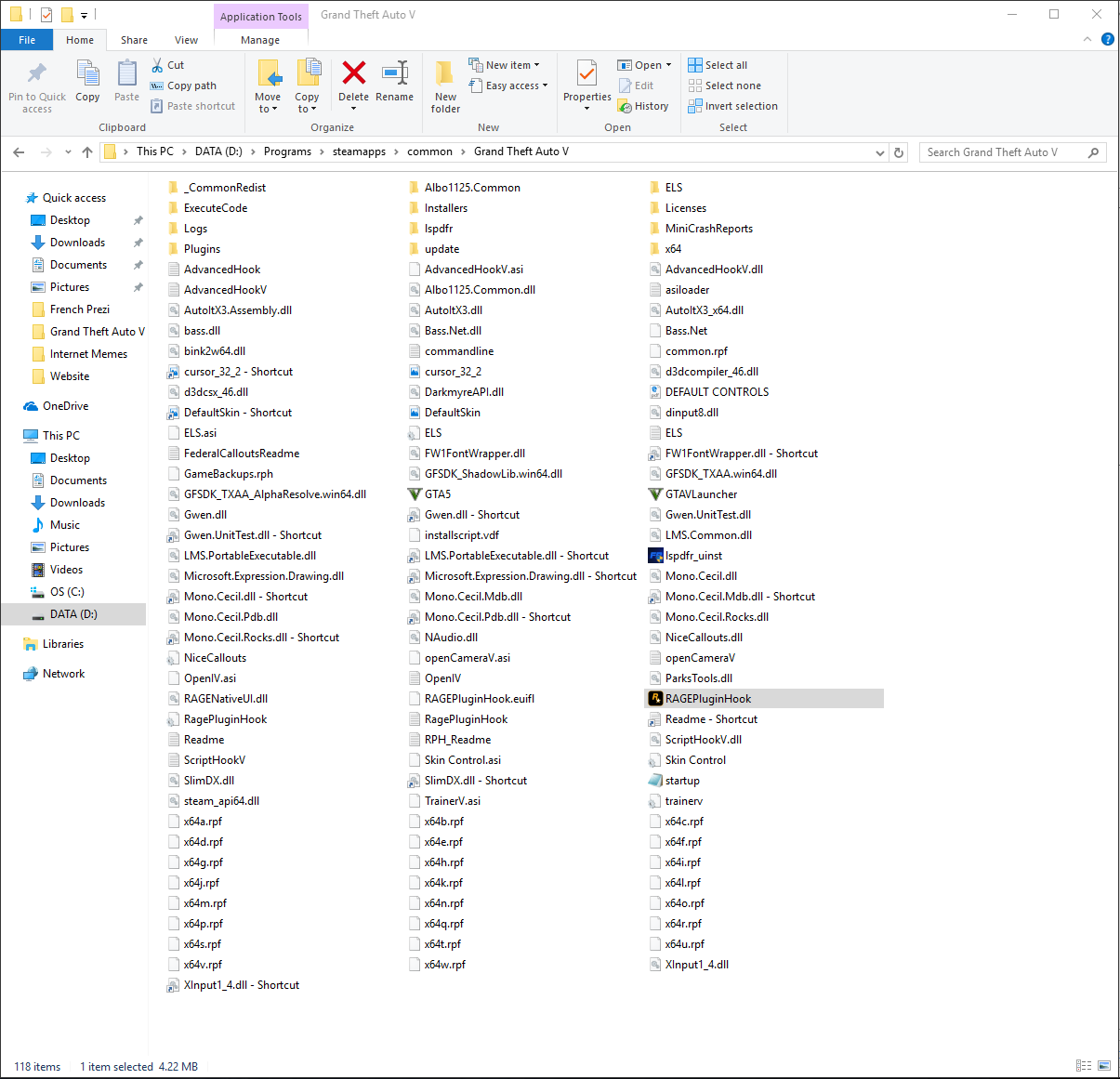Open the New item dropdown
The width and height of the screenshot is (1120, 1079).
pos(504,65)
